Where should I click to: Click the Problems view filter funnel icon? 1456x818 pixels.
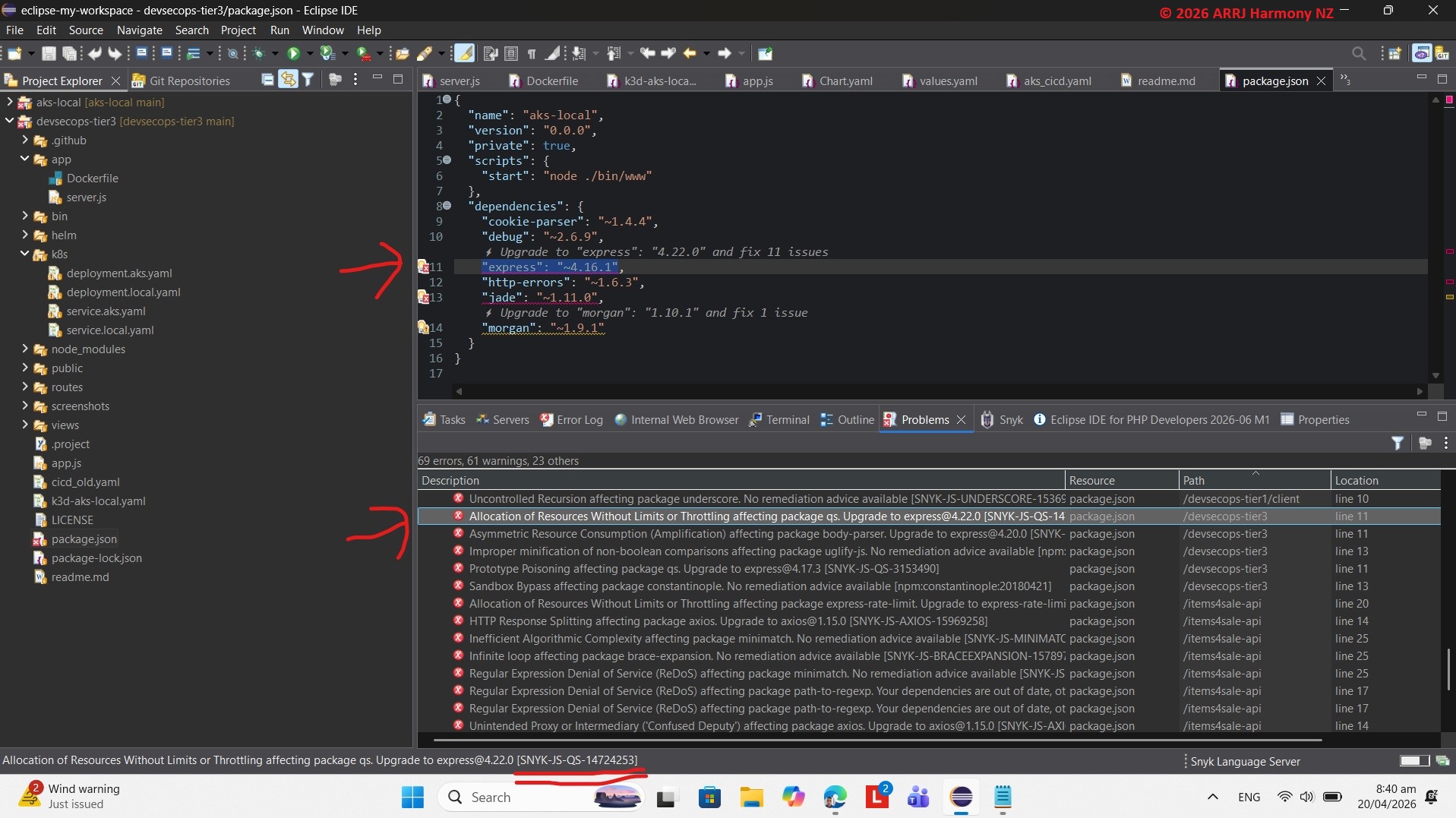[x=1397, y=443]
